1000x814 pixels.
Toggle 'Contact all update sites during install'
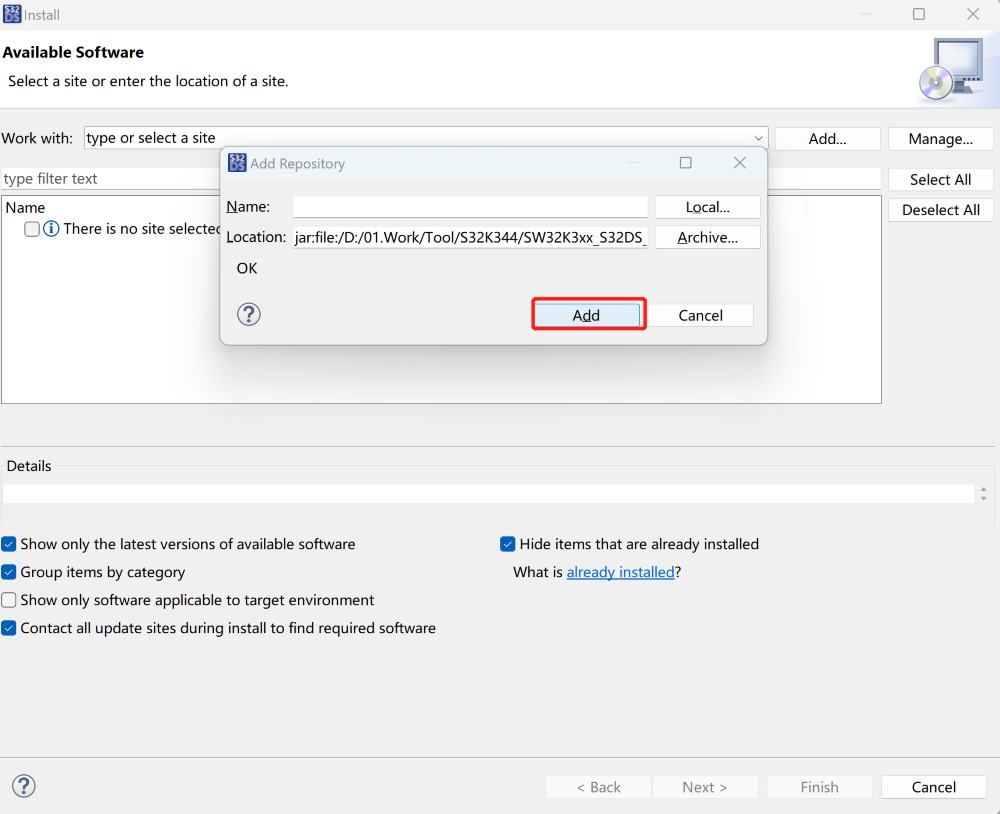pyautogui.click(x=9, y=628)
